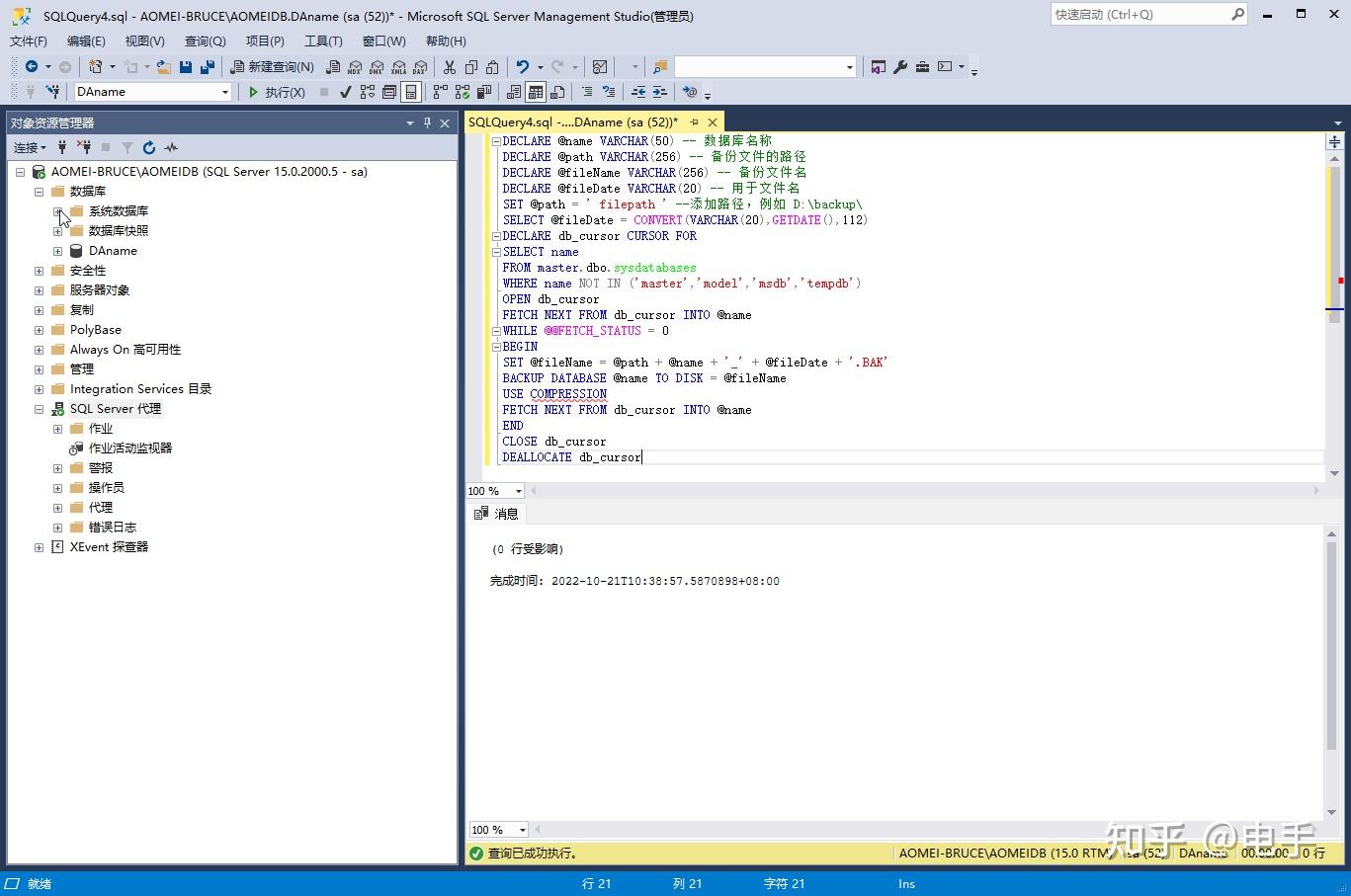Toggle Results to File mode
Viewport: 1351px width, 896px height.
557,92
